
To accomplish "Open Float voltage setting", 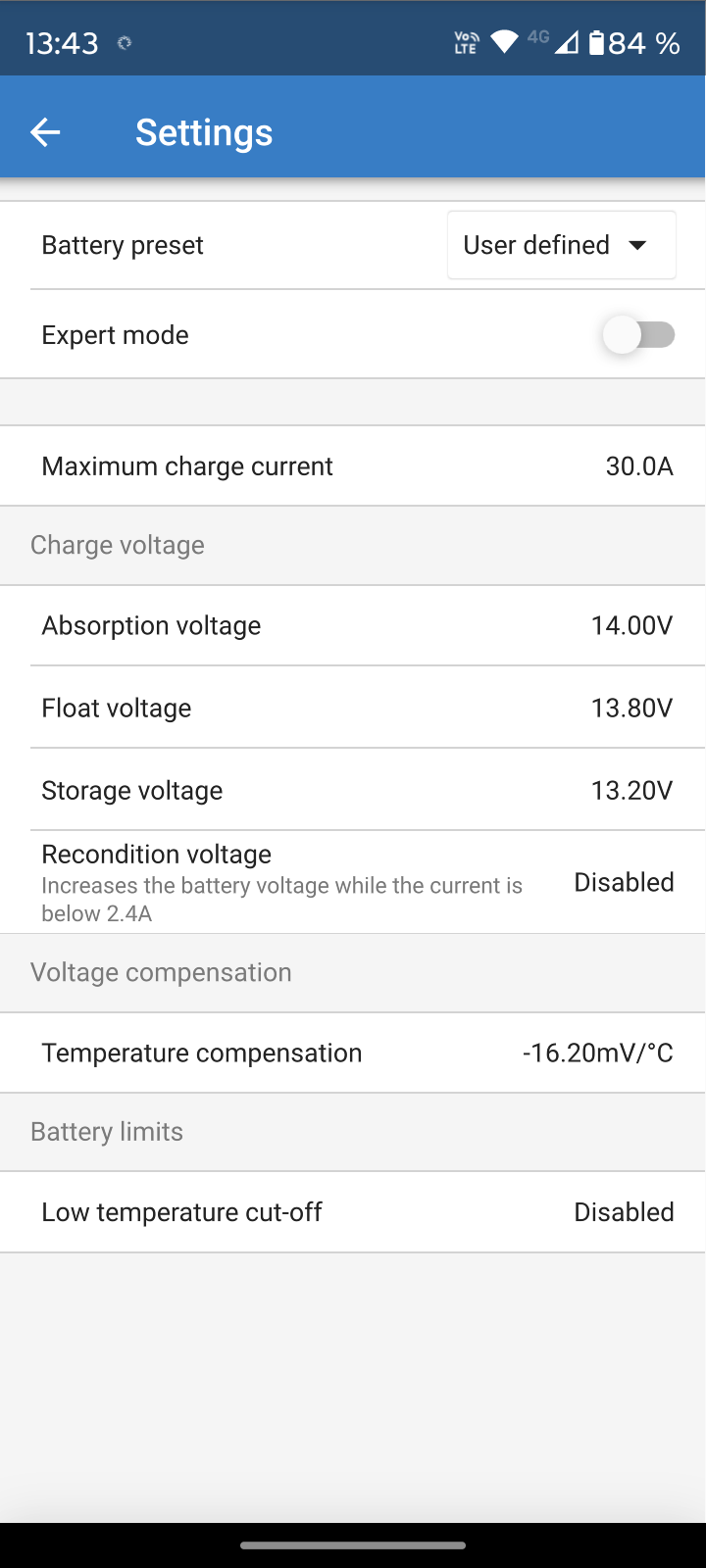I will click(x=353, y=708).
